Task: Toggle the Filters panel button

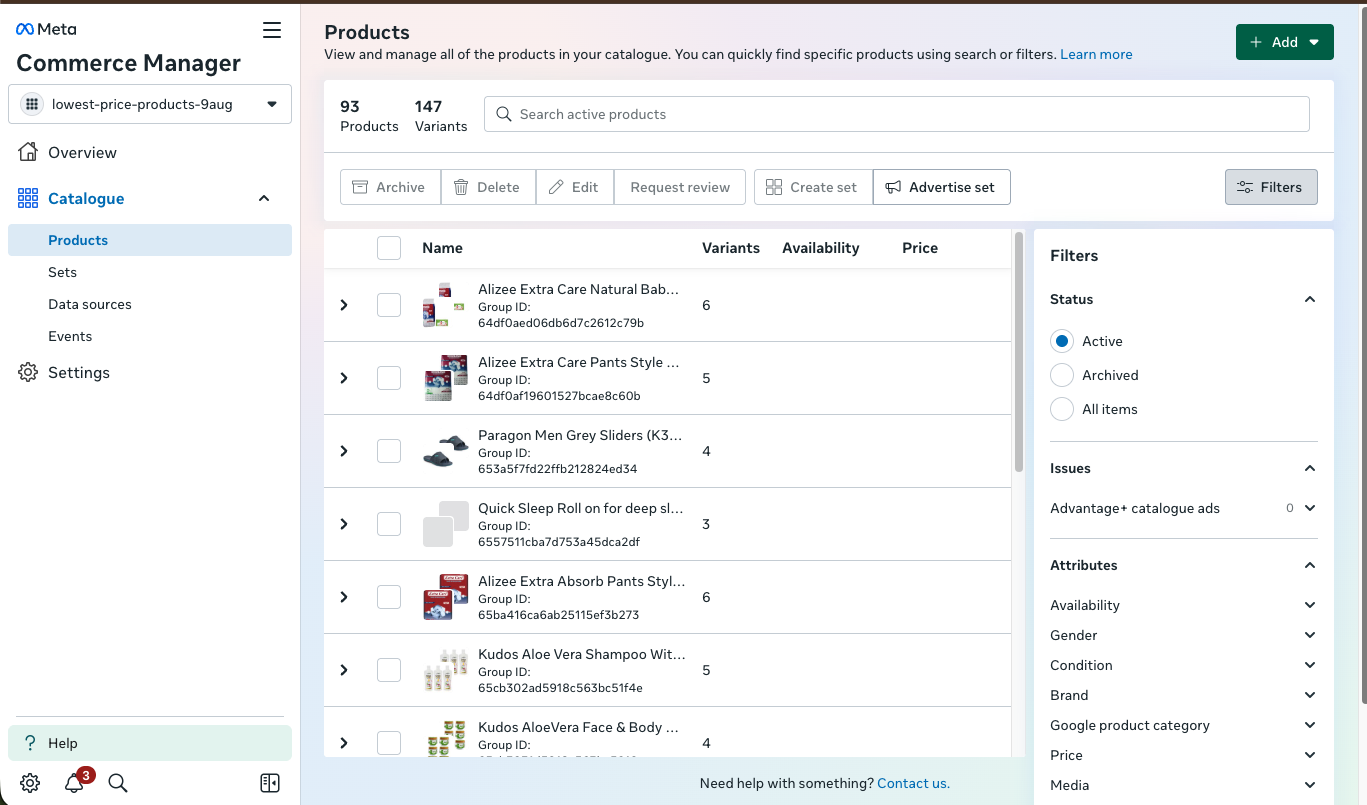Action: click(x=1270, y=187)
